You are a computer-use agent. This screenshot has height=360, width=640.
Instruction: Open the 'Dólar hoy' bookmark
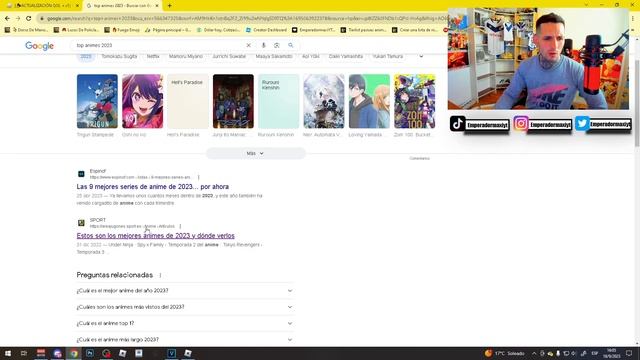pos(218,30)
